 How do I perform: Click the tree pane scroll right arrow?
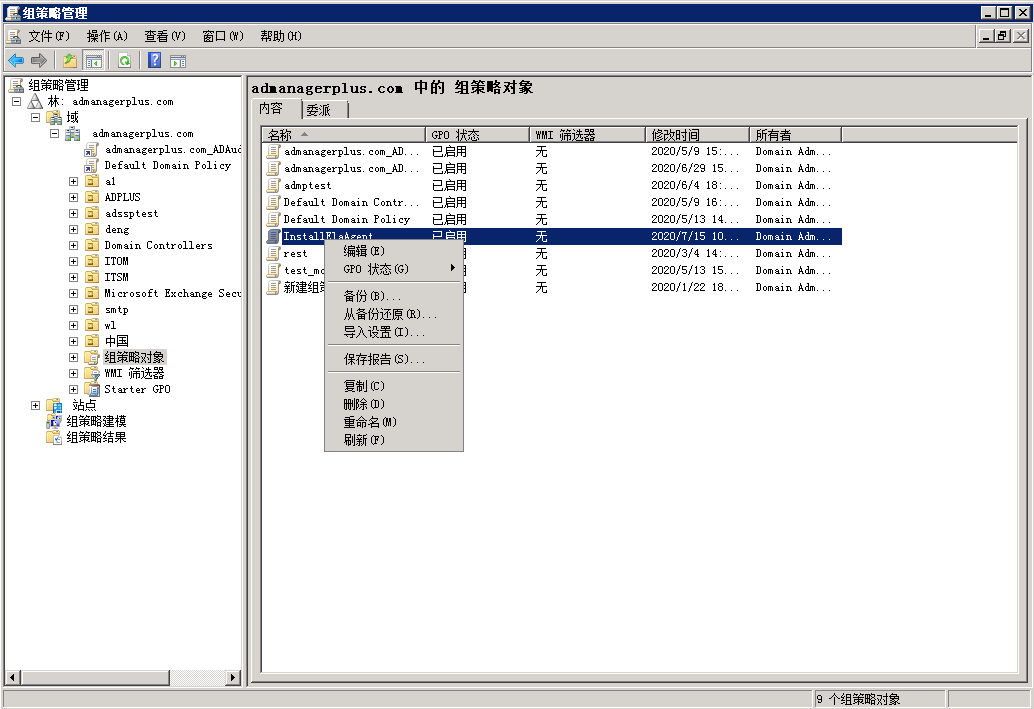pos(234,677)
